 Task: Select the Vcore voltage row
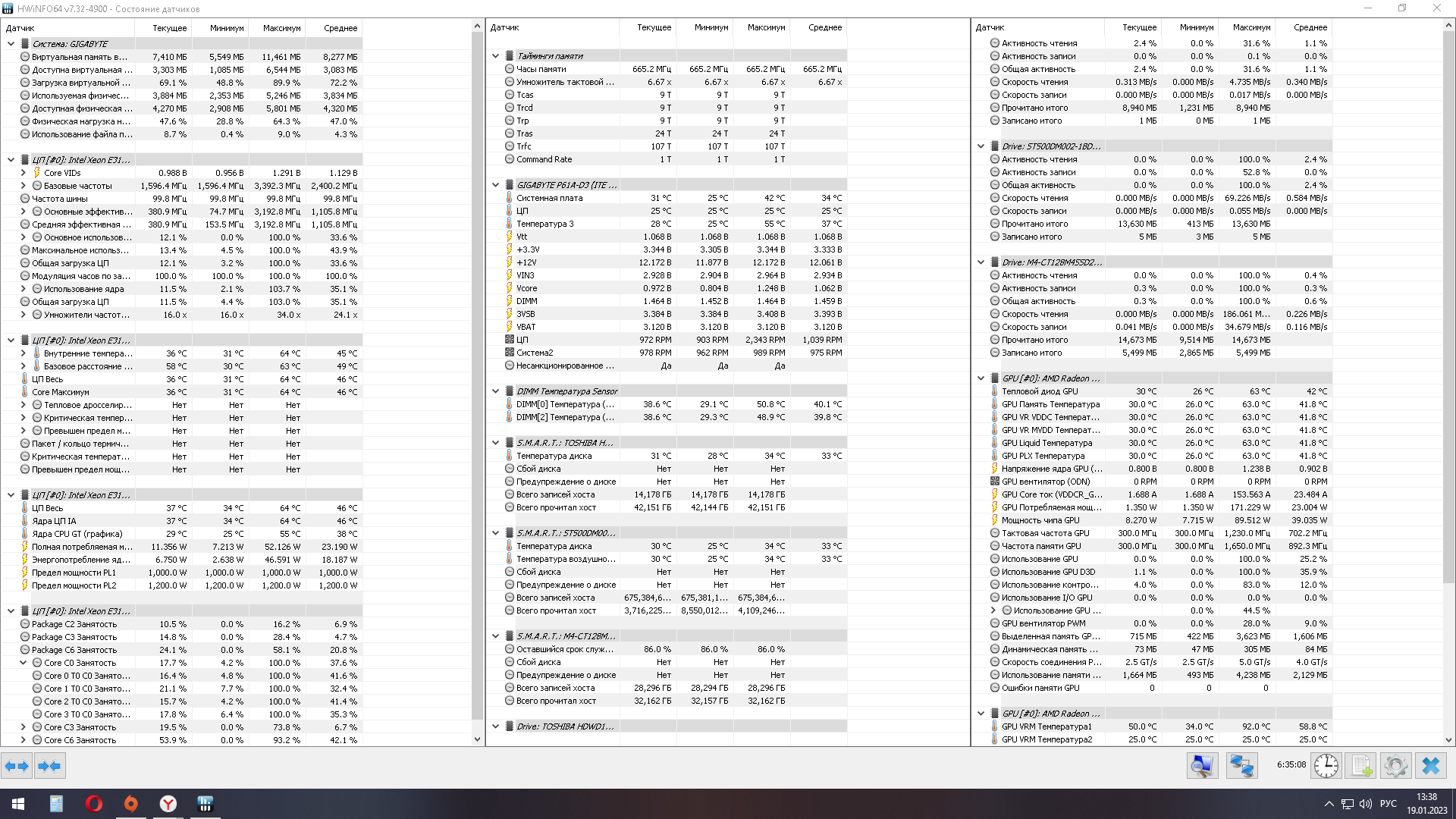click(527, 288)
